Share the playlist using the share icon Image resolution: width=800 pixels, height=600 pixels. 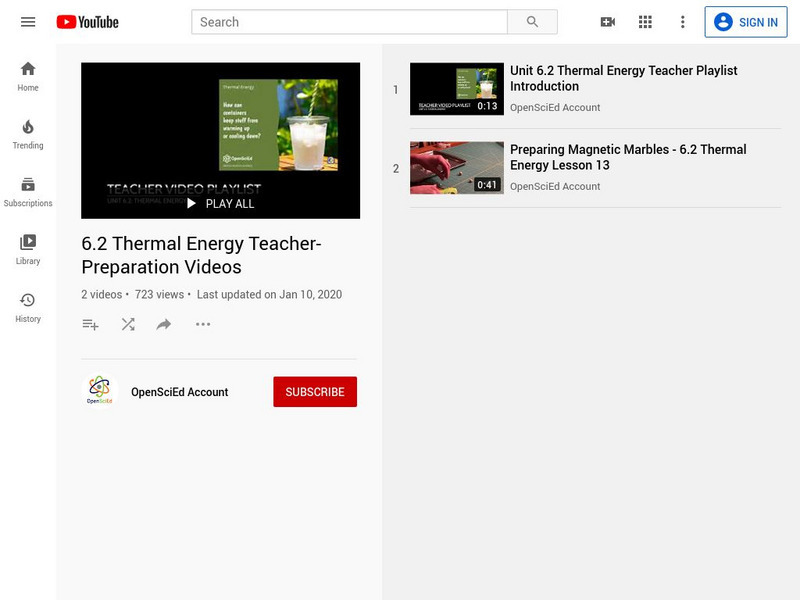coord(163,324)
